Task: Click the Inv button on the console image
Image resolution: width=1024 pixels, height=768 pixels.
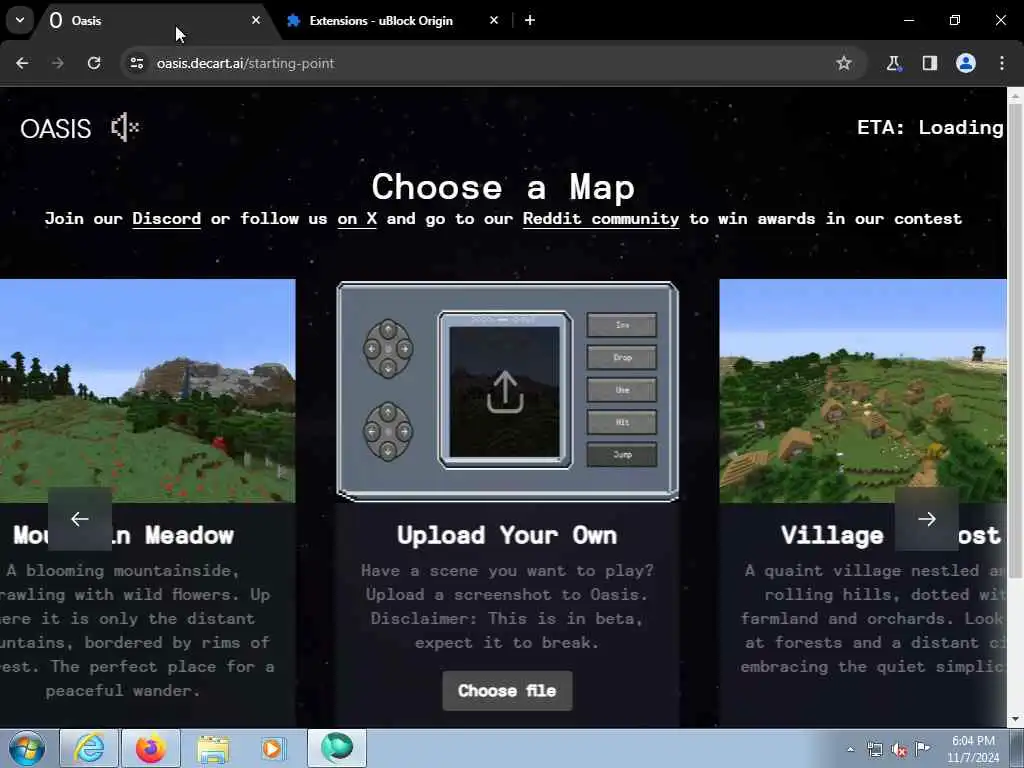Action: click(x=622, y=325)
